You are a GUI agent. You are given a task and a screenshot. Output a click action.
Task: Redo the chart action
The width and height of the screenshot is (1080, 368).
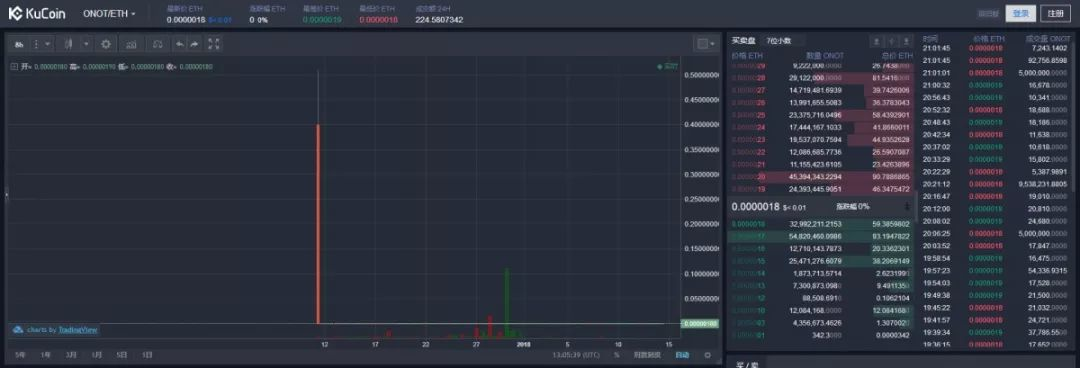[194, 44]
